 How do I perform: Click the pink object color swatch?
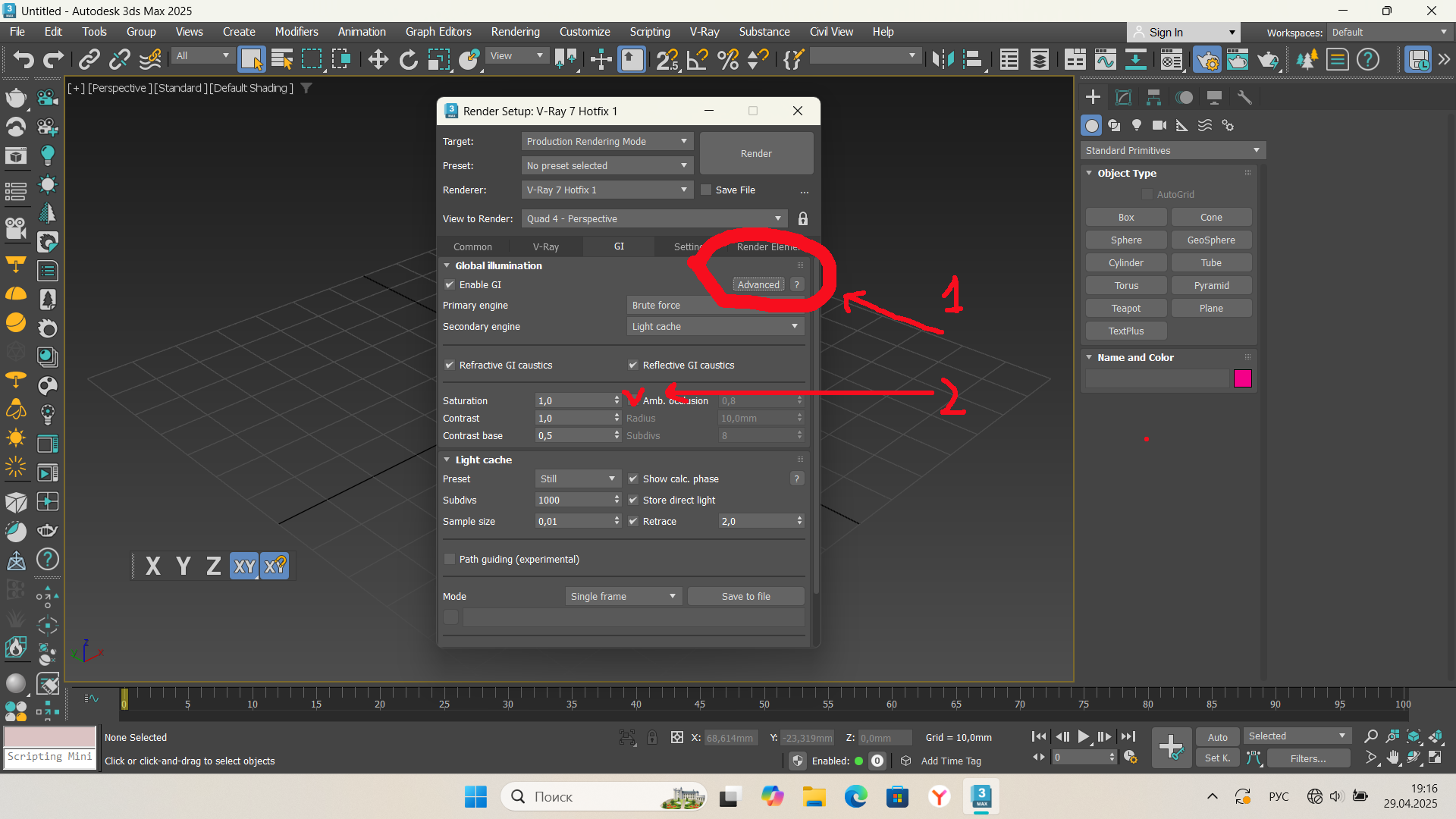(x=1242, y=379)
